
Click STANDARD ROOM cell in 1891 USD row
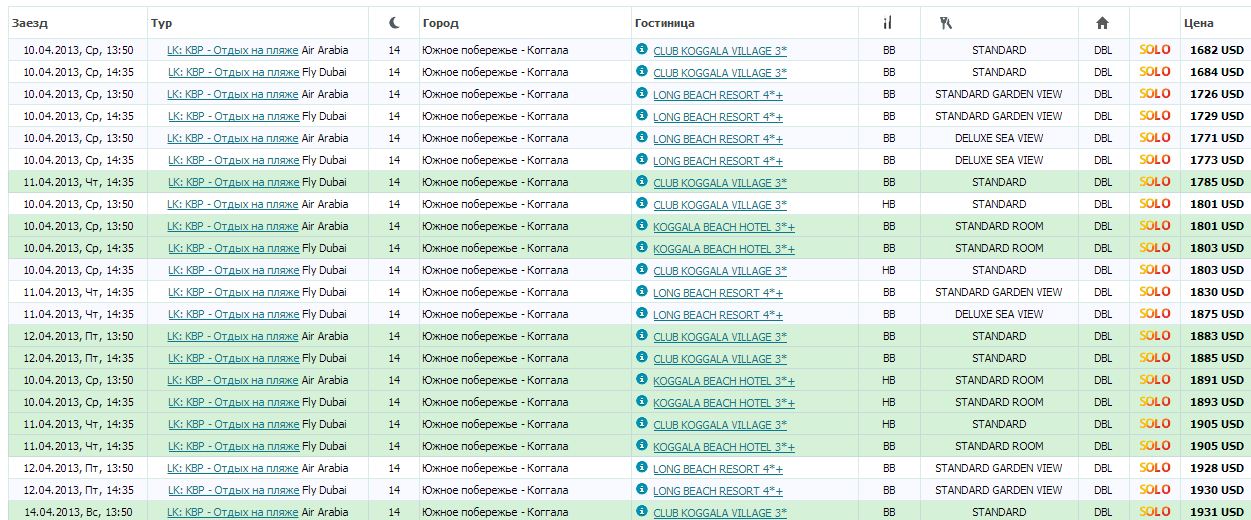point(998,380)
